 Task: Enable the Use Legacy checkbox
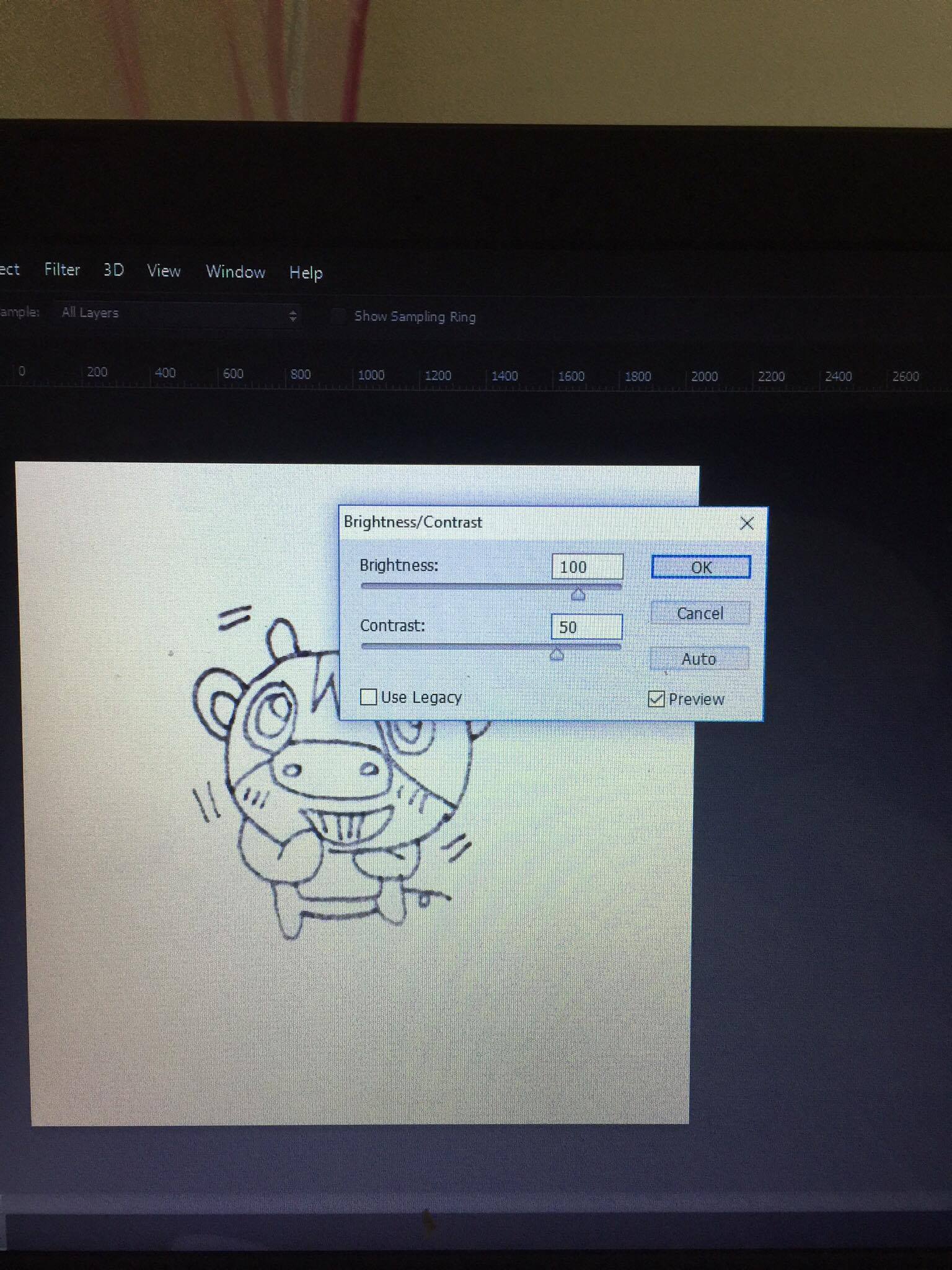point(368,697)
